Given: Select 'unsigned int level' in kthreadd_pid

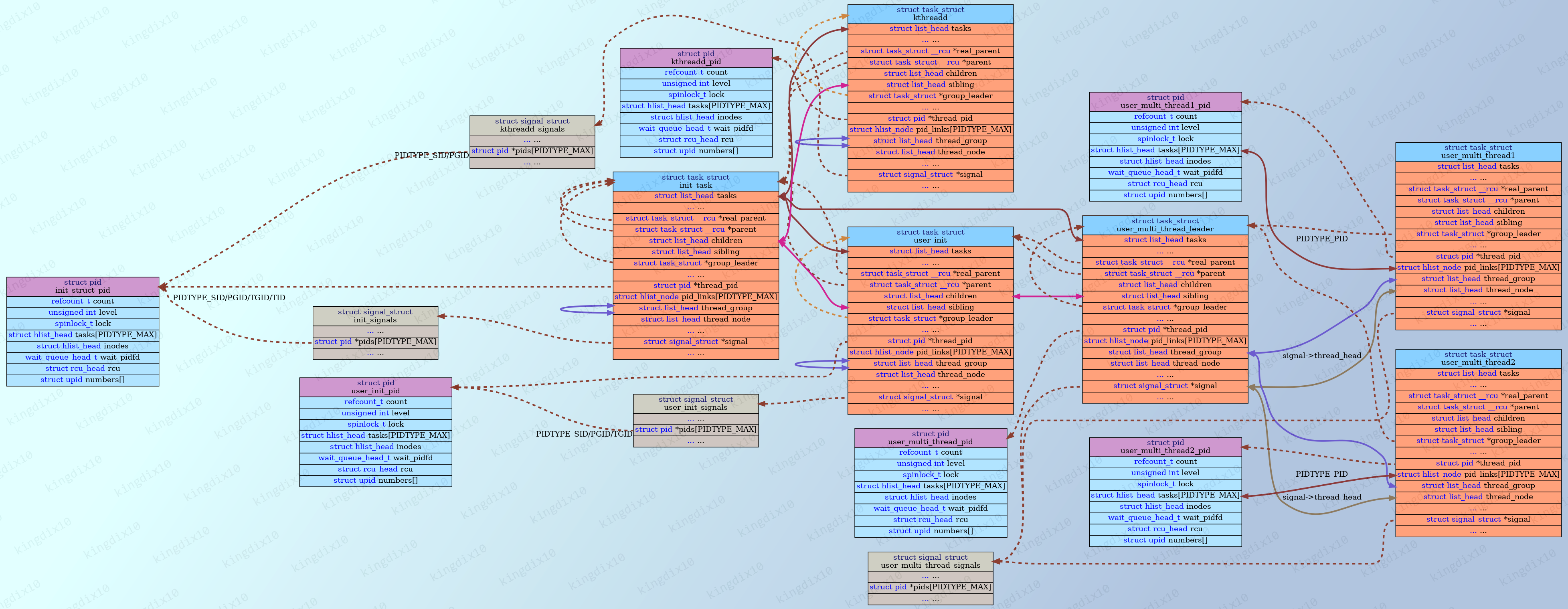Looking at the screenshot, I should 696,84.
